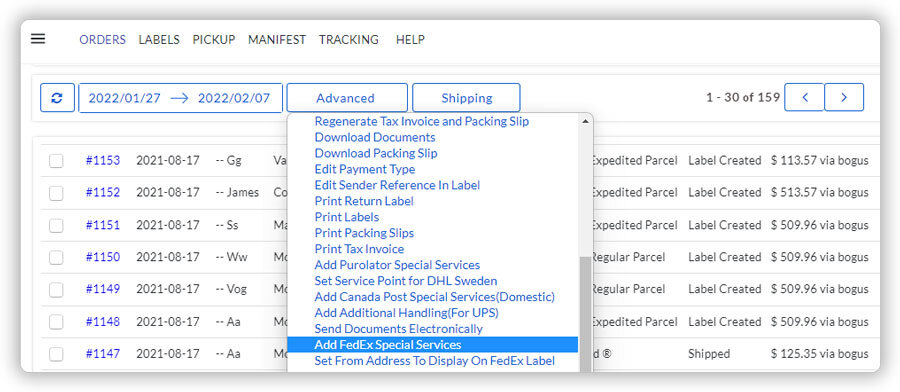Open the date range picker 2022/01/27 to 2022/02/07
This screenshot has width=900, height=392.
click(180, 98)
